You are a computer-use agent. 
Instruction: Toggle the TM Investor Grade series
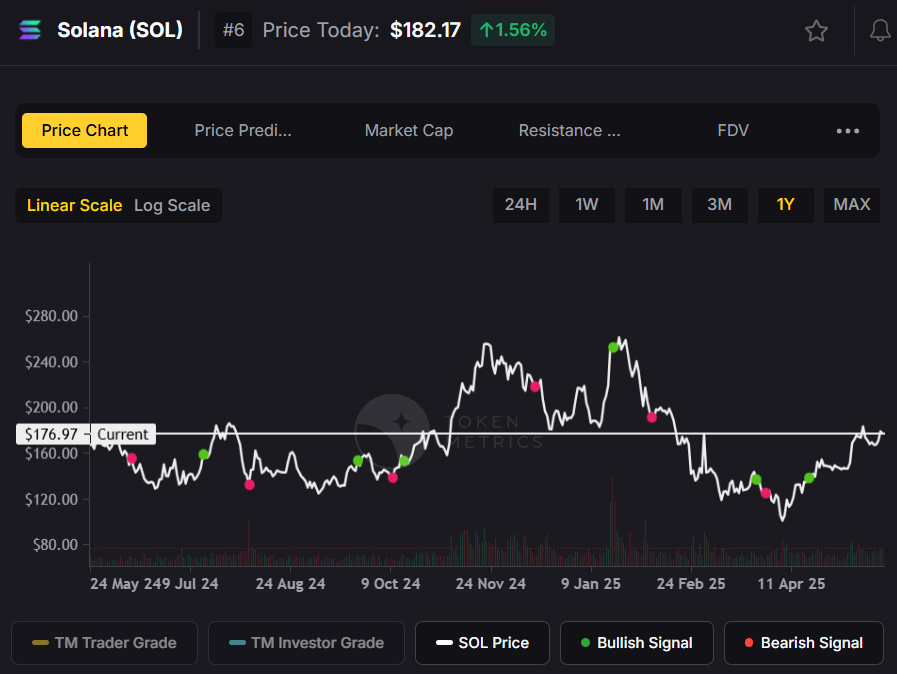(x=306, y=643)
